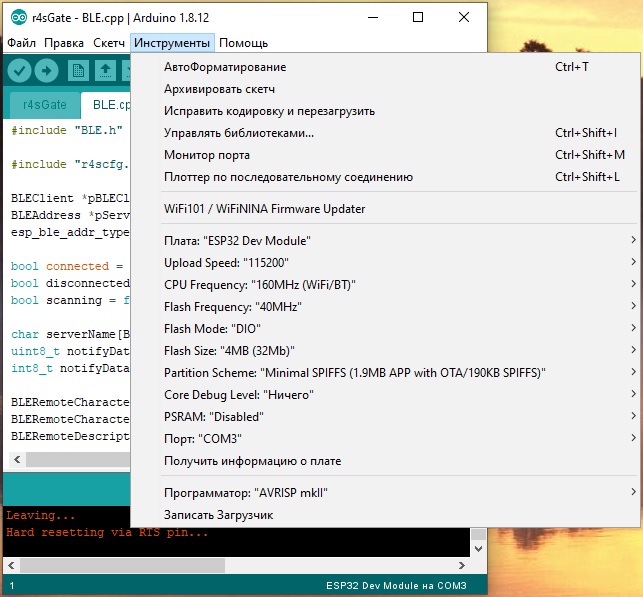Expand Flash Mode: "DIO" submenu
Image resolution: width=643 pixels, height=597 pixels.
pos(385,329)
